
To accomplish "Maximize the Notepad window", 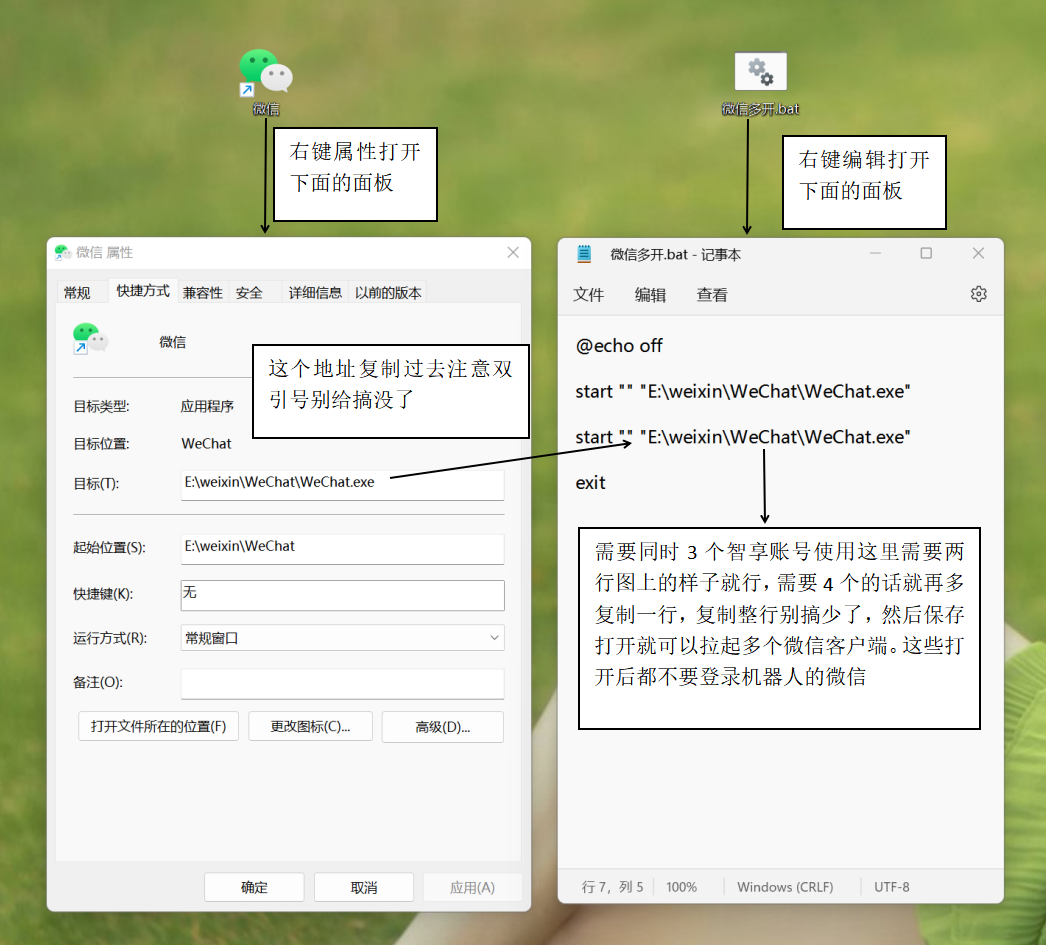I will (926, 253).
